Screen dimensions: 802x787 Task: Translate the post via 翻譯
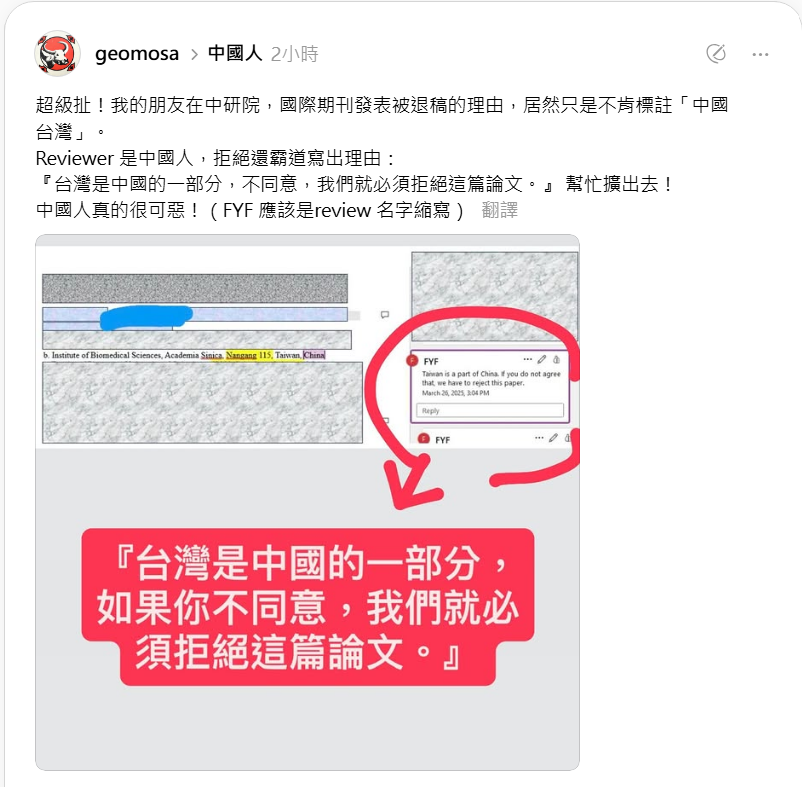[500, 210]
